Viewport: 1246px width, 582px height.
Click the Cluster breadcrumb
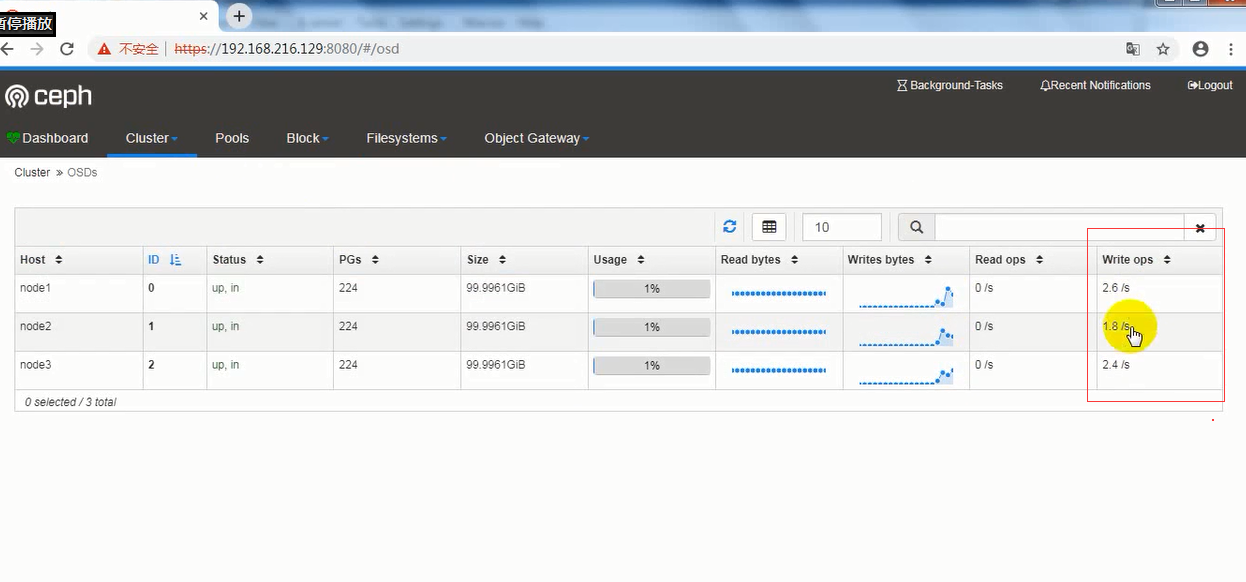(32, 173)
